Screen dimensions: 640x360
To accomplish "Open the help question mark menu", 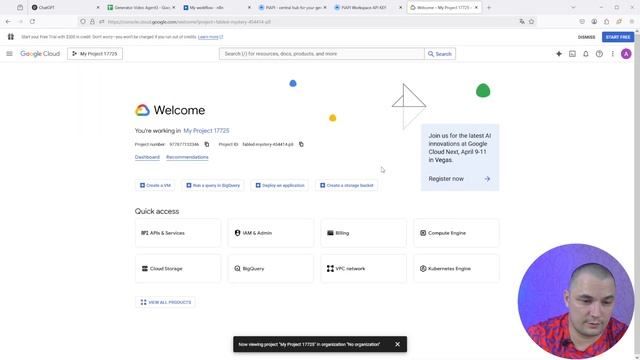I will 599,53.
